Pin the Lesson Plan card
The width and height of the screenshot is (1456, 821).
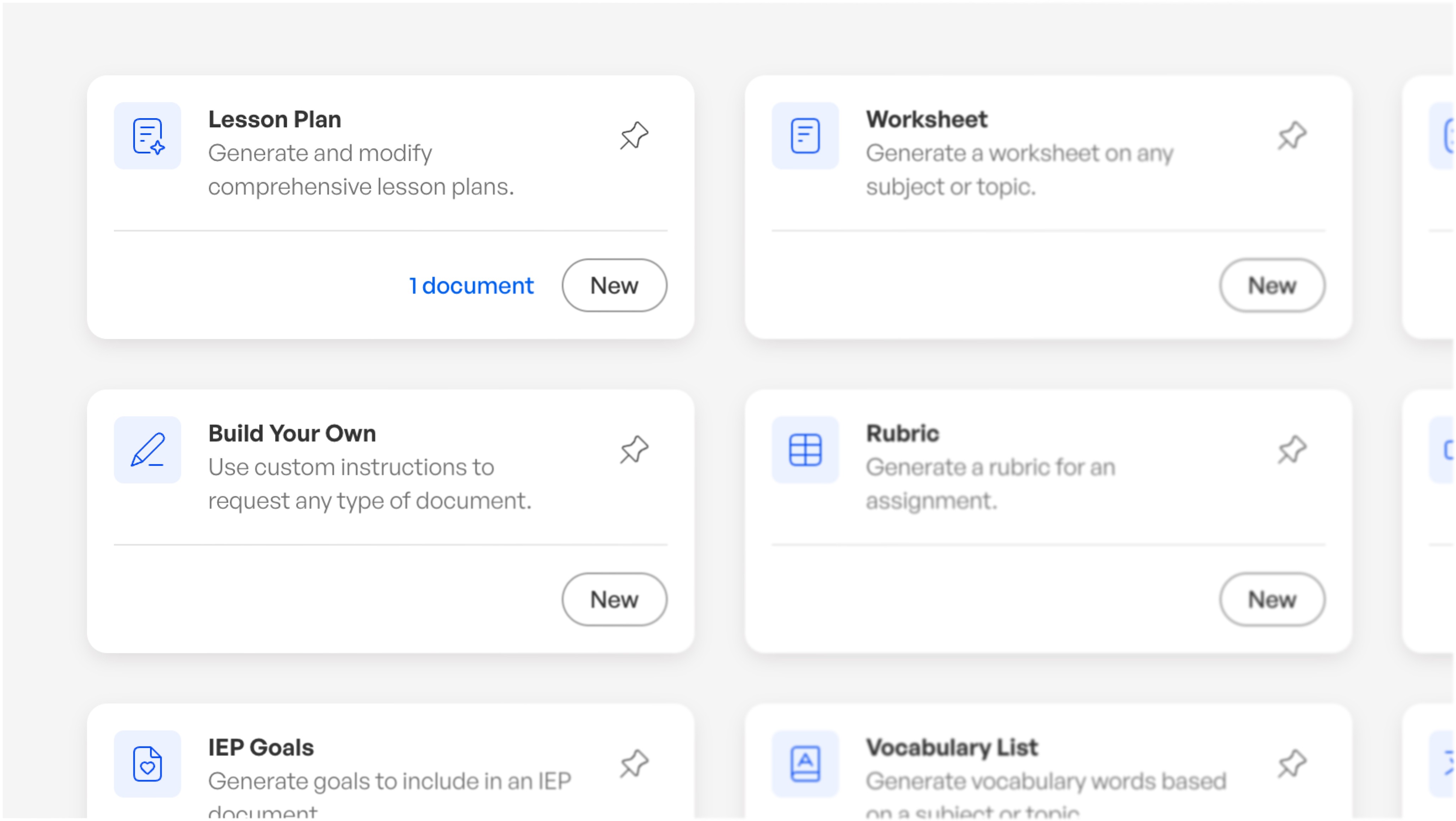[633, 136]
